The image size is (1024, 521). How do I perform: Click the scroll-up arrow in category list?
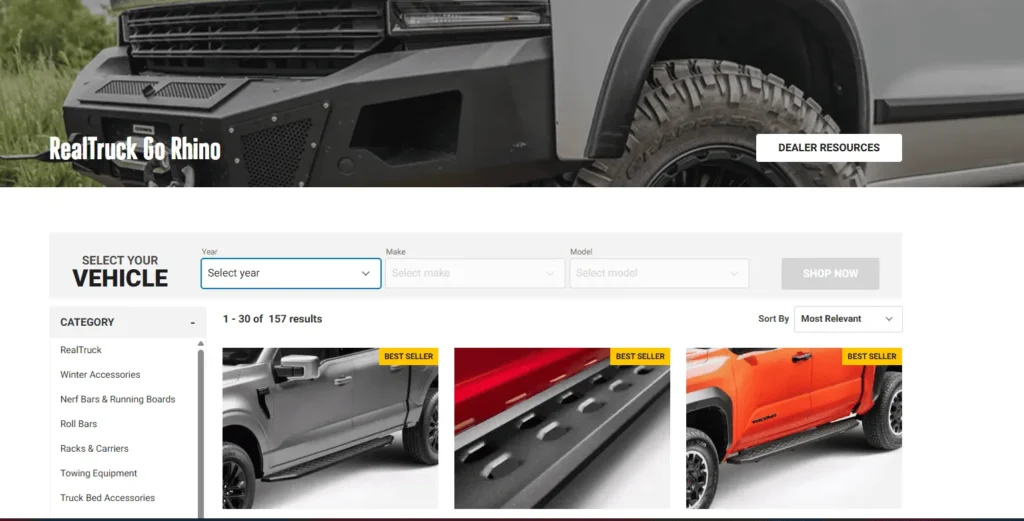tap(200, 343)
